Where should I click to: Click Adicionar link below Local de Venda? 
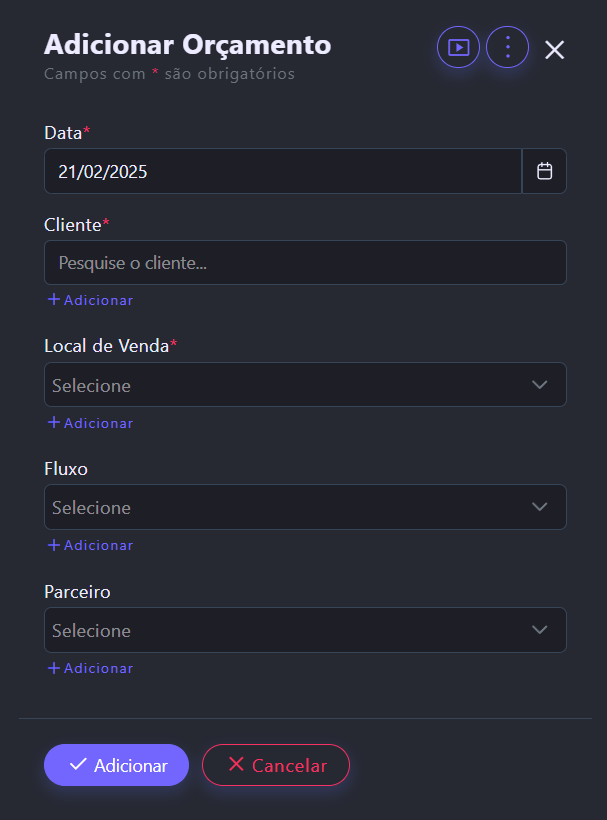point(90,423)
